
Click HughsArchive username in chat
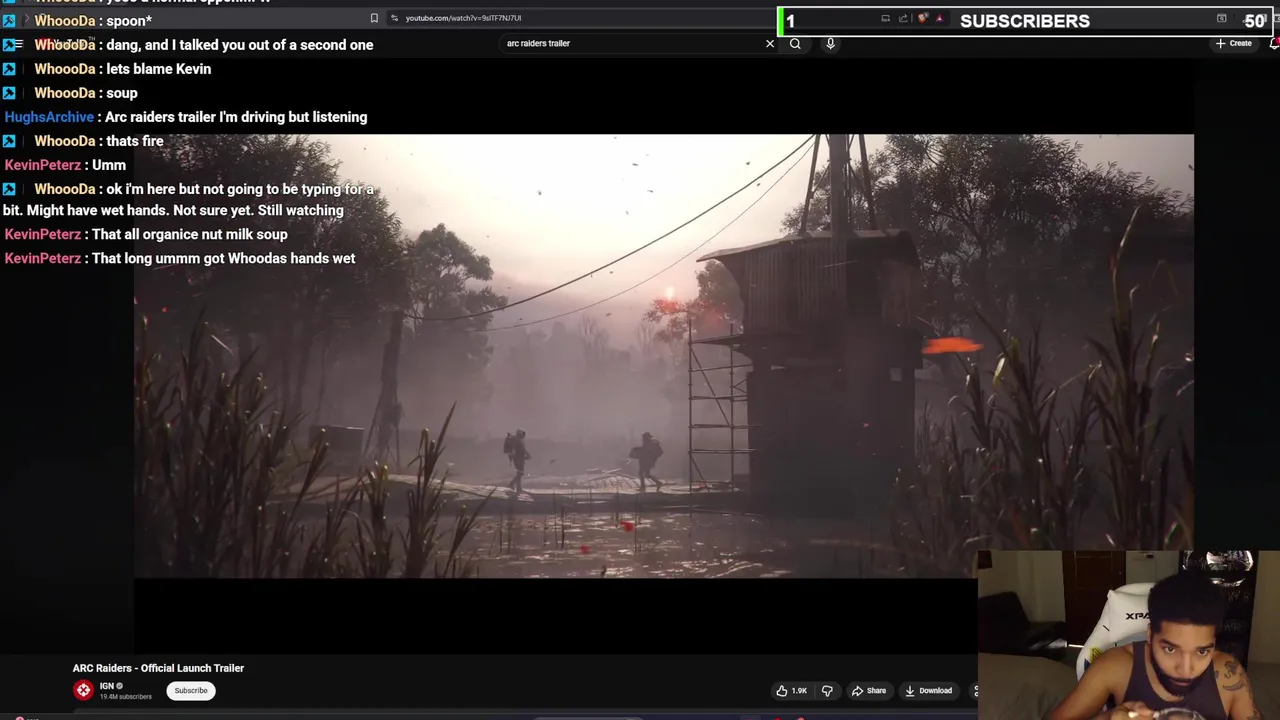(49, 117)
